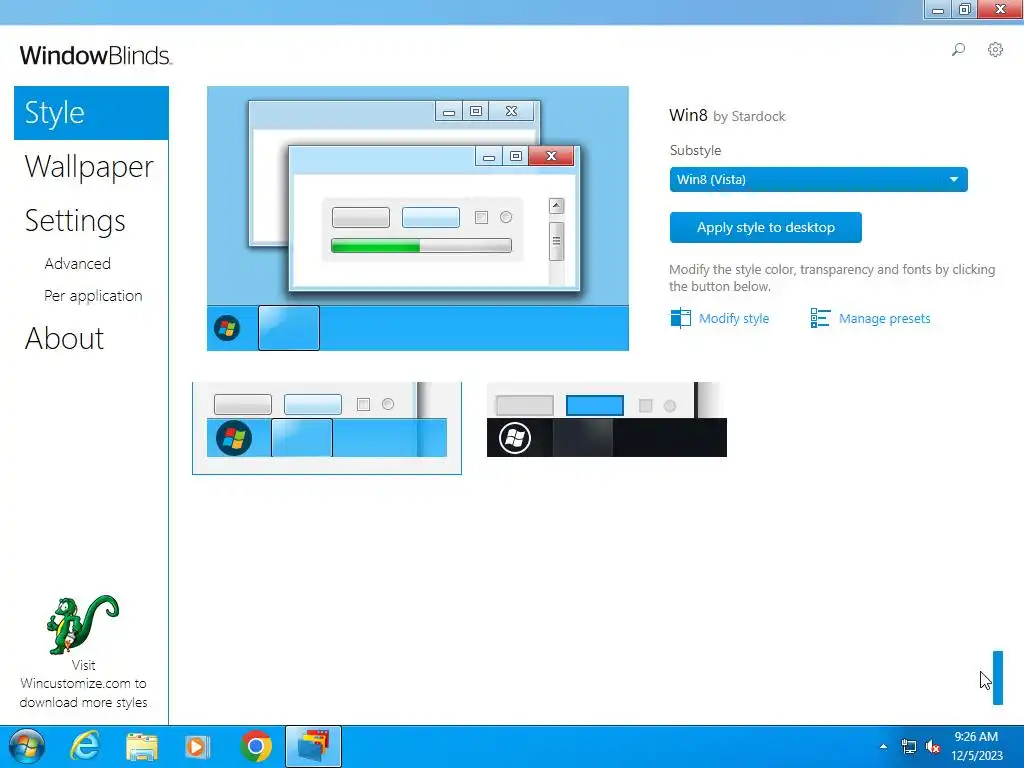Click the Modify style icon
This screenshot has height=768, width=1024.
(680, 318)
